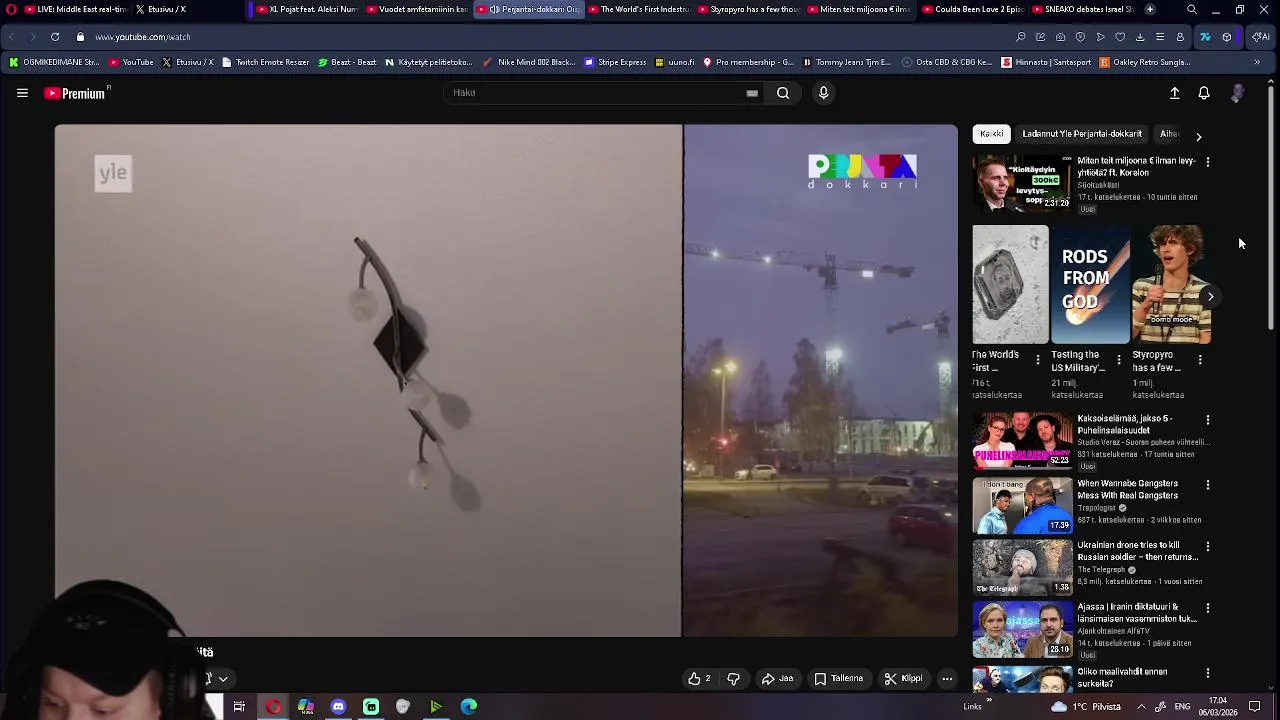Open Twitch Emote Resizer bookmark
Screen dimensions: 1280x720
pyautogui.click(x=265, y=62)
